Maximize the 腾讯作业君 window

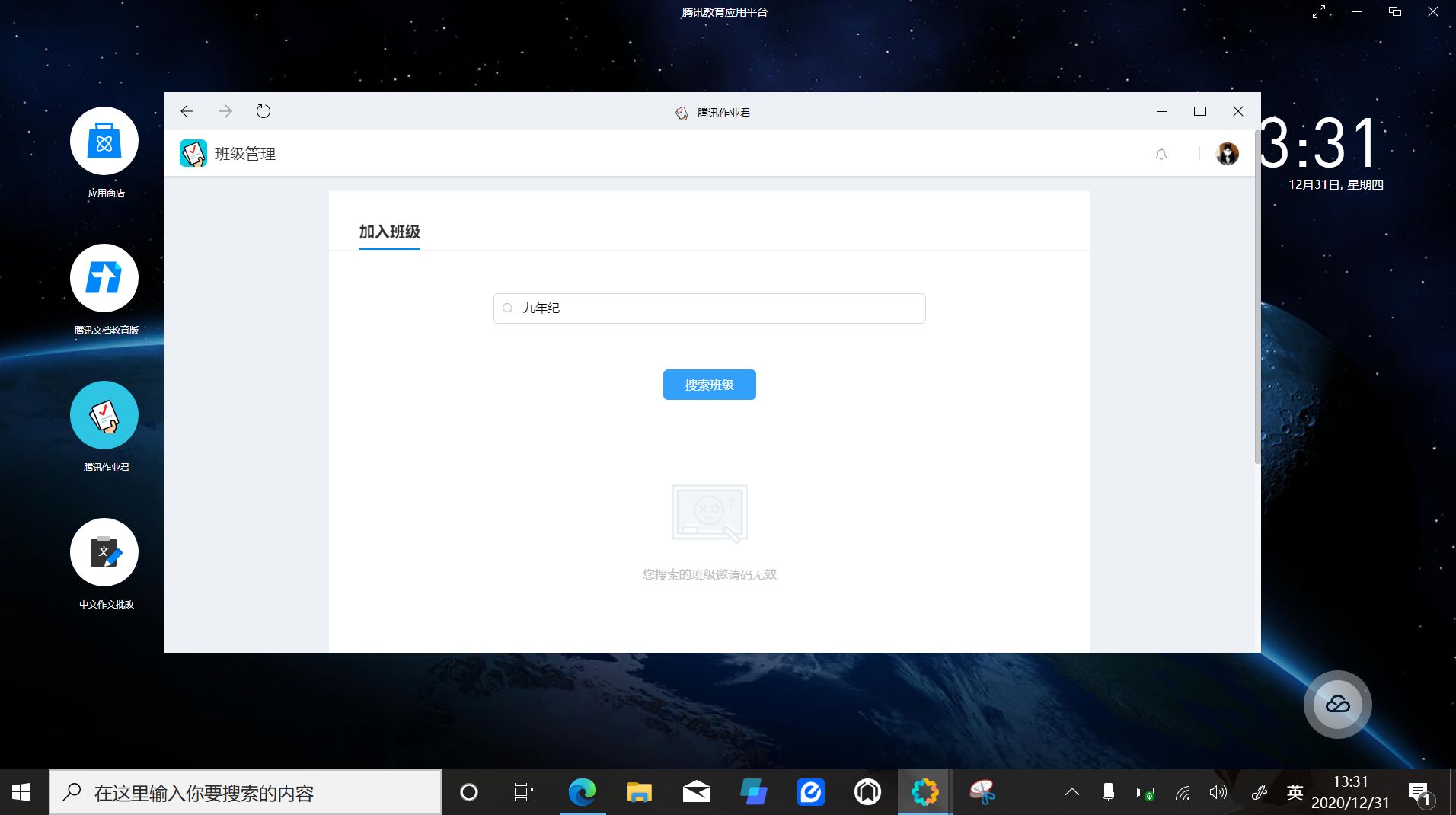1200,111
